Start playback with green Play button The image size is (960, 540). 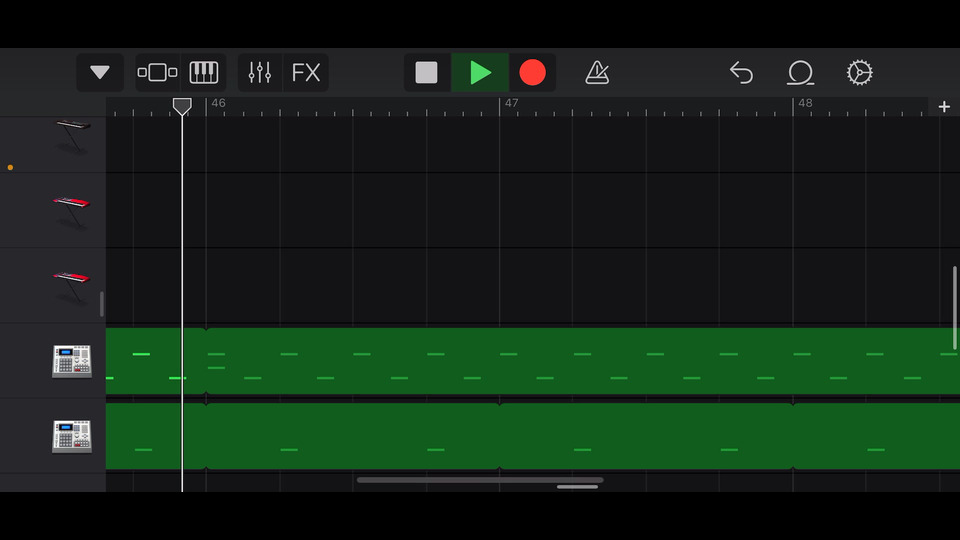pyautogui.click(x=480, y=72)
